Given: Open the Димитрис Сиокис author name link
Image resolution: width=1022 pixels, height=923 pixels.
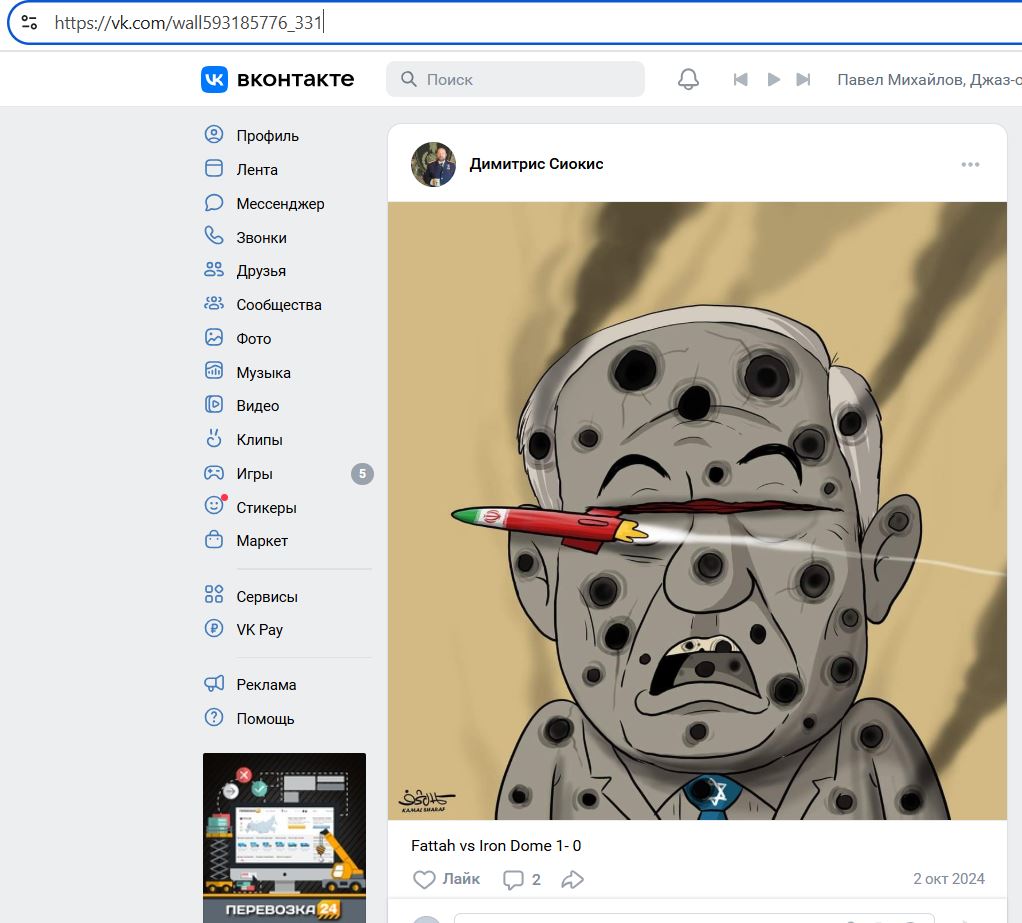Looking at the screenshot, I should [x=536, y=164].
